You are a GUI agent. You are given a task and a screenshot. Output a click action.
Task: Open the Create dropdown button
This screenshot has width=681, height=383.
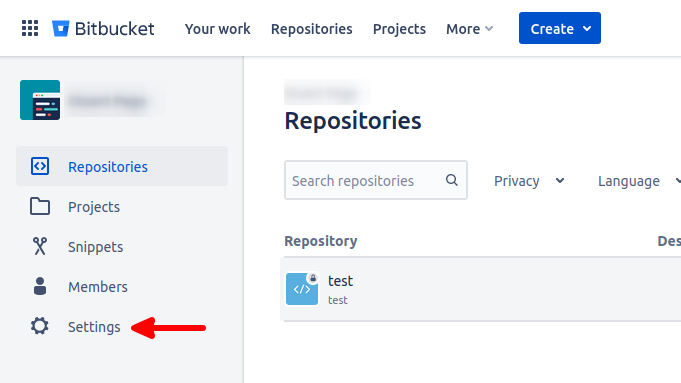(x=559, y=28)
